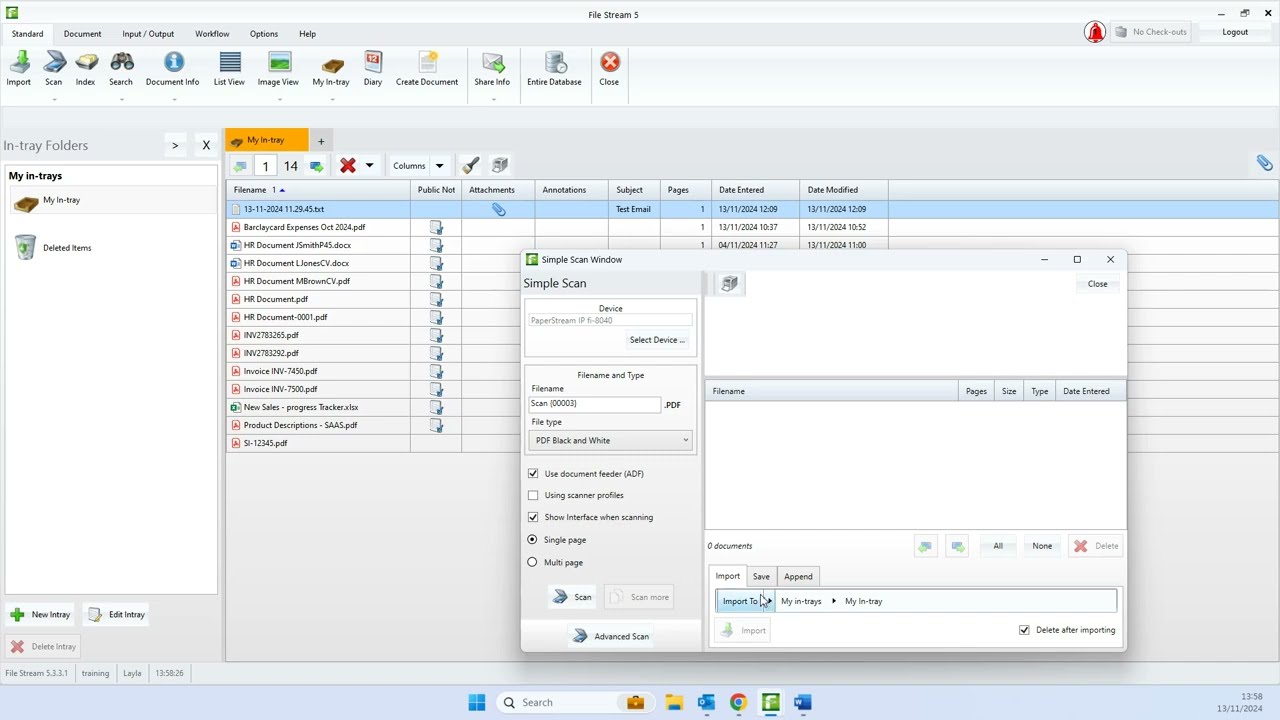Open My In-tray from ribbon
Viewport: 1280px width, 720px height.
tap(331, 69)
